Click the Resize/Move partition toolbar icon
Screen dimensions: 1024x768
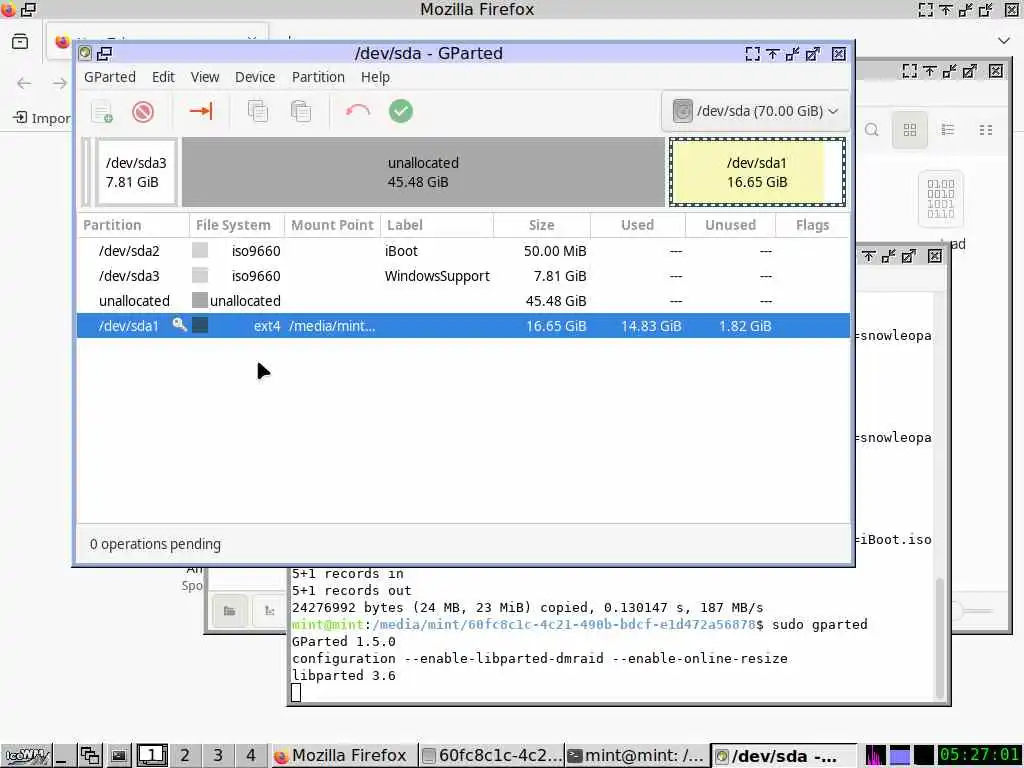(x=200, y=112)
